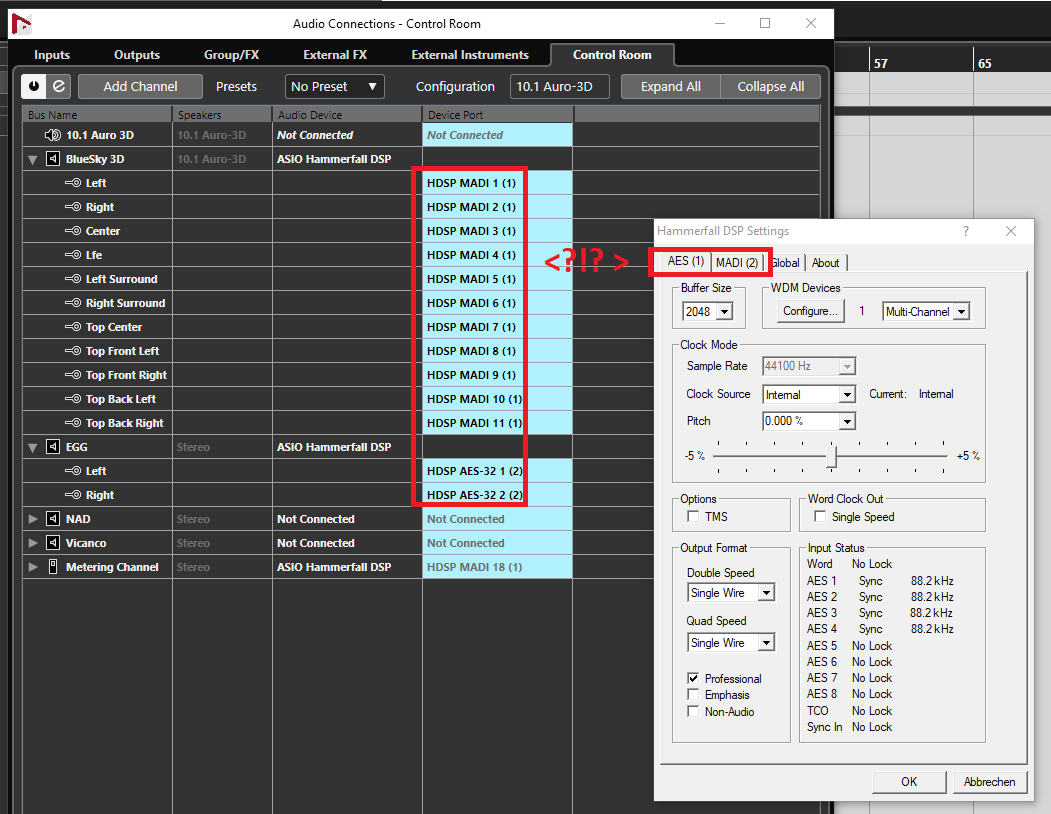Expand the Vicanco bus
This screenshot has width=1051, height=814.
click(32, 543)
